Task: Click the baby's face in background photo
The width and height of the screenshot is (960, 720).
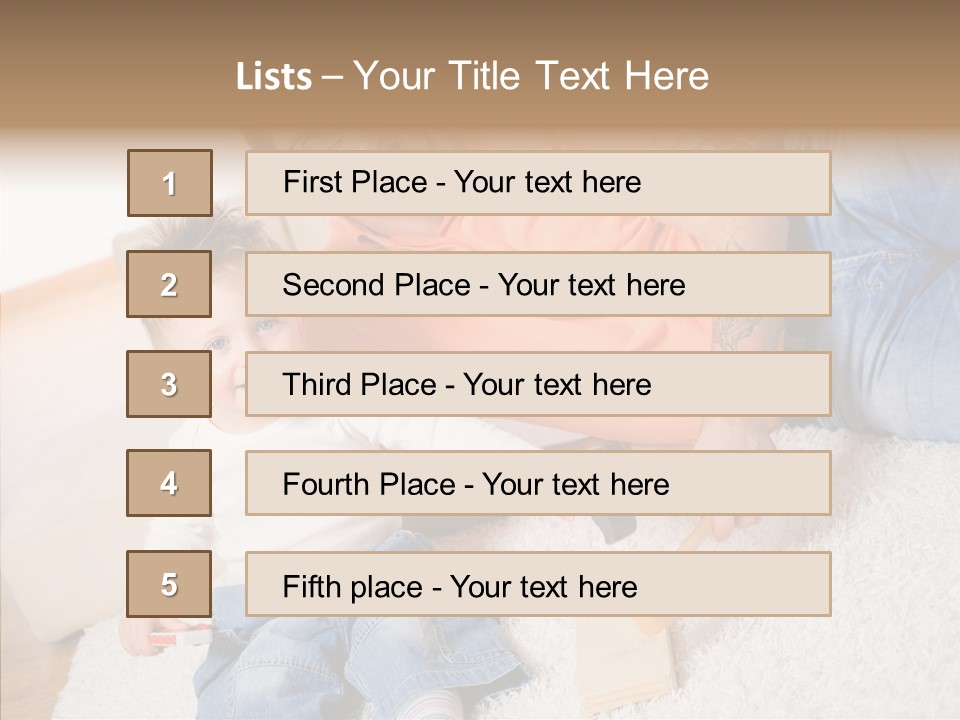Action: [x=232, y=360]
